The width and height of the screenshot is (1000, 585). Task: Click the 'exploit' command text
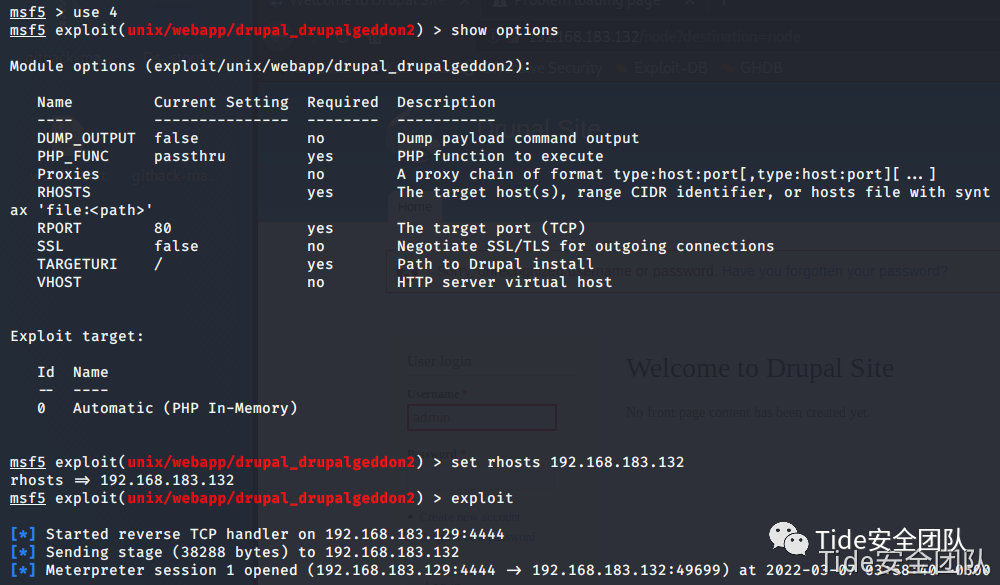(482, 498)
